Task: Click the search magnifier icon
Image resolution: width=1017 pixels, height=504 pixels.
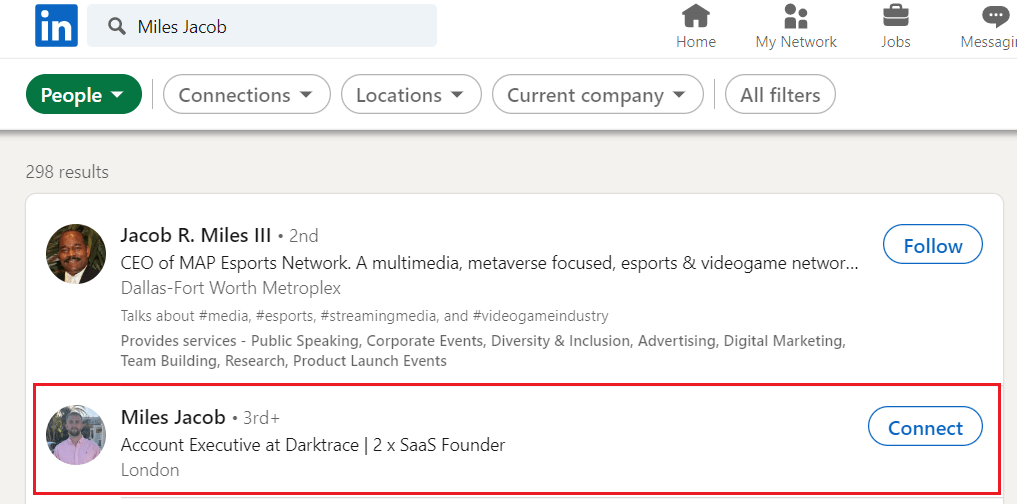Action: tap(117, 27)
